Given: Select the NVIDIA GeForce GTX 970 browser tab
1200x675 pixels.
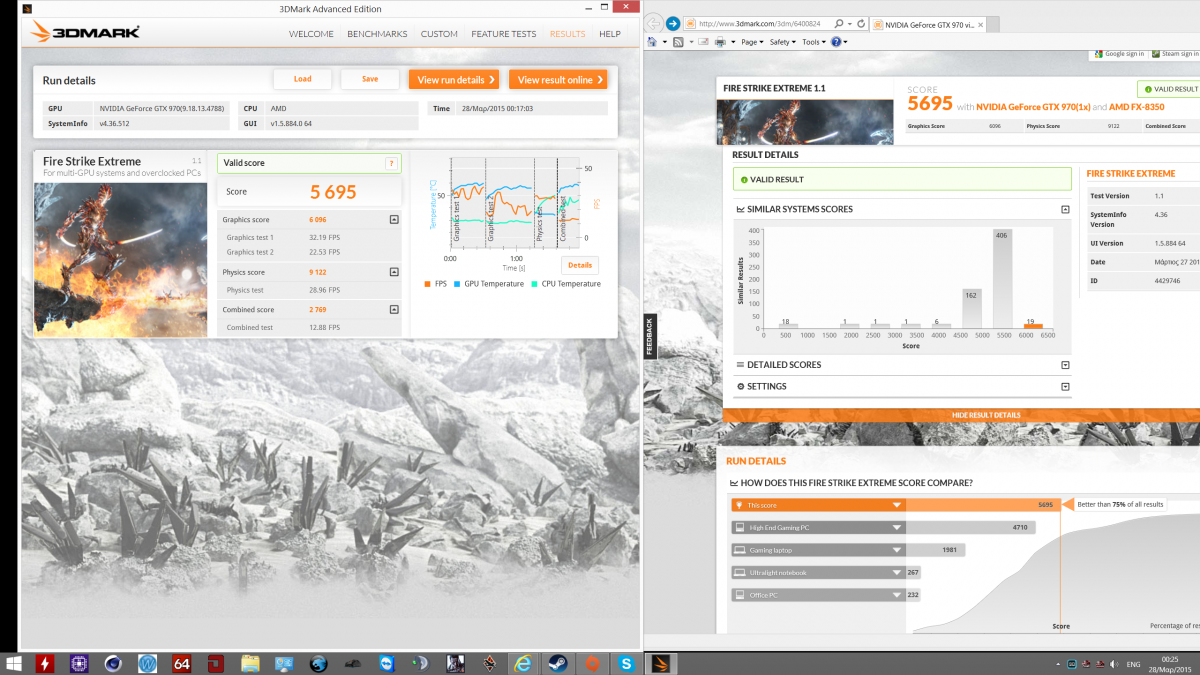Looking at the screenshot, I should pyautogui.click(x=928, y=23).
